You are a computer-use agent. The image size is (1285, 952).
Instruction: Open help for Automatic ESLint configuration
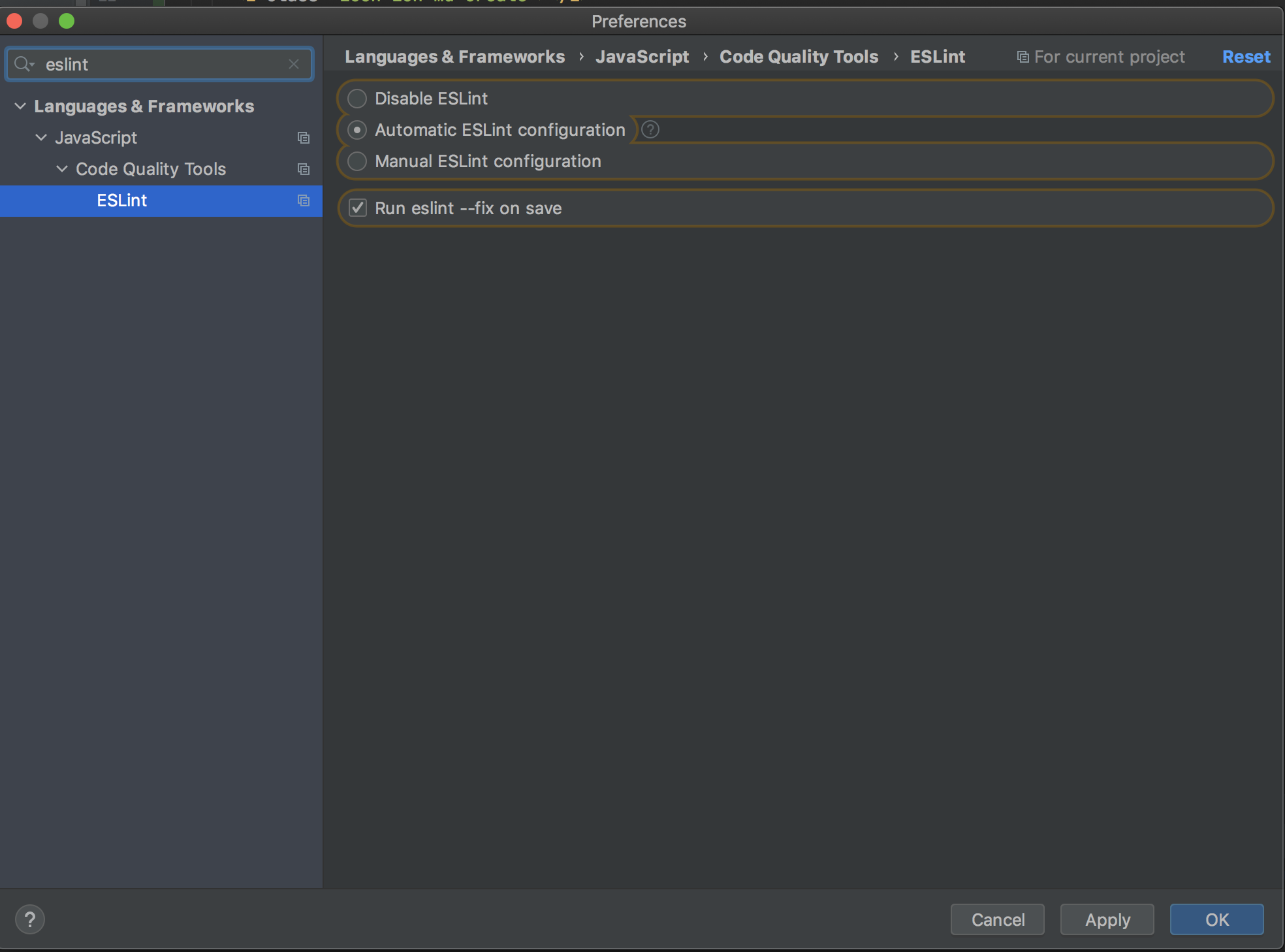point(650,130)
